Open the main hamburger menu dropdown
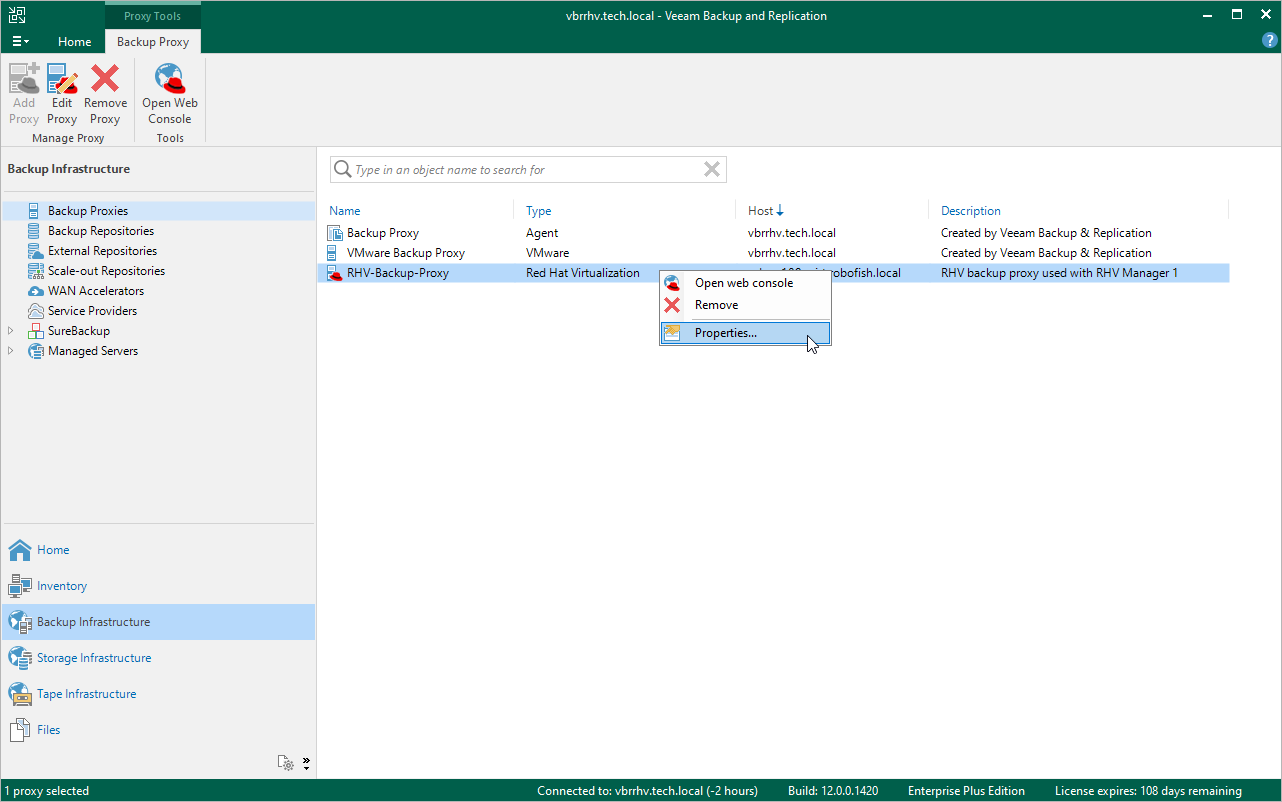Viewport: 1282px width, 802px height. pyautogui.click(x=20, y=41)
